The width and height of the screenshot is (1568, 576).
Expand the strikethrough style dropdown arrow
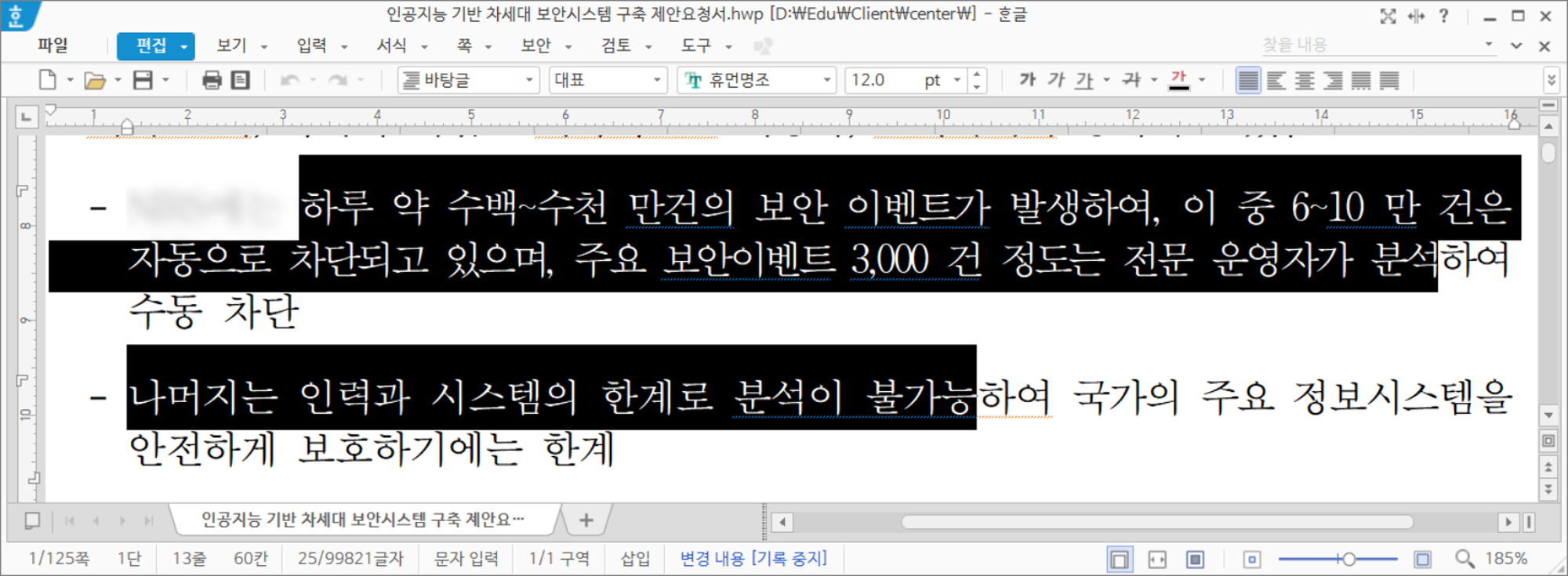[x=1154, y=80]
